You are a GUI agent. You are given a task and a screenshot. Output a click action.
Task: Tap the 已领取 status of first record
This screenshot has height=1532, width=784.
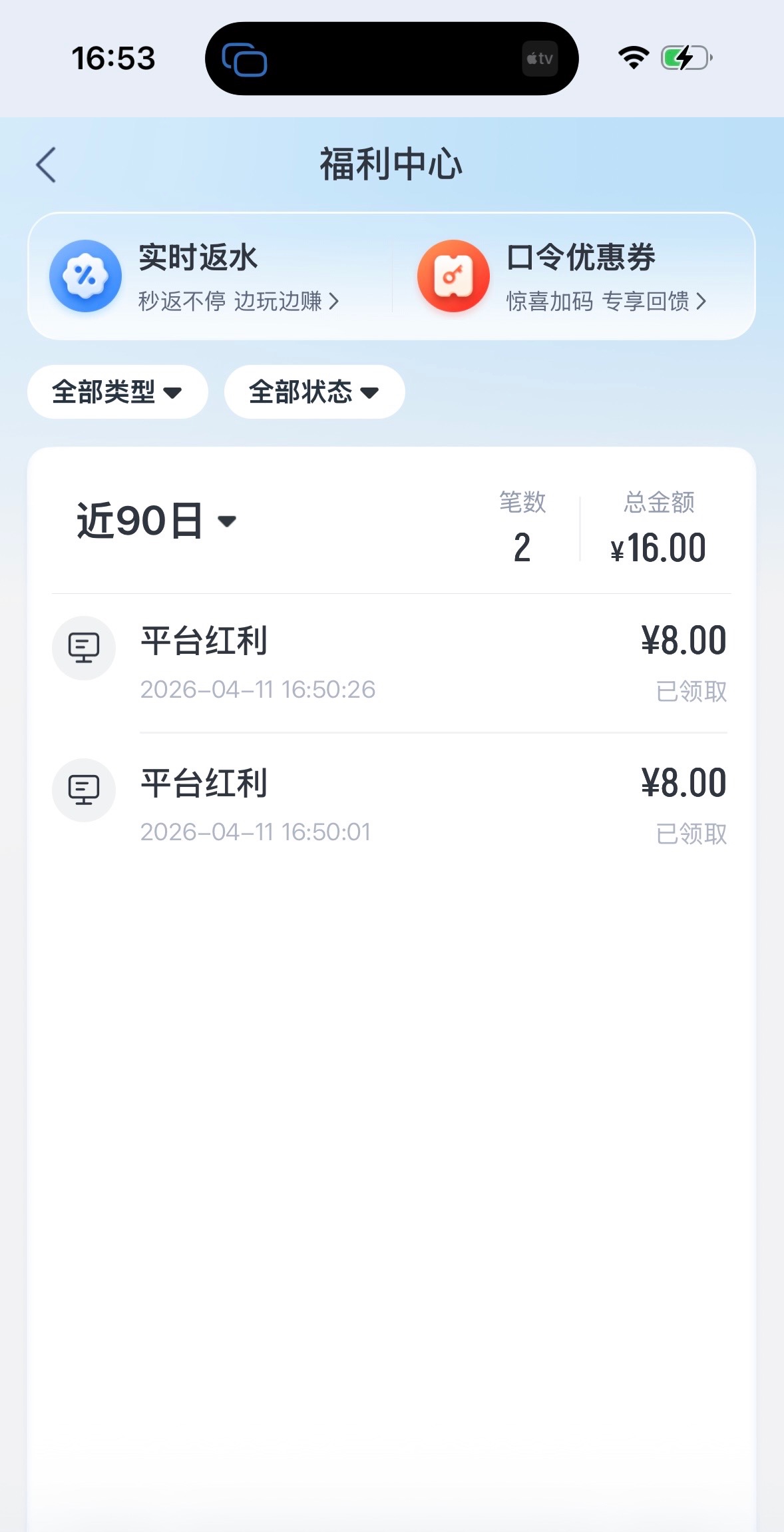point(691,692)
